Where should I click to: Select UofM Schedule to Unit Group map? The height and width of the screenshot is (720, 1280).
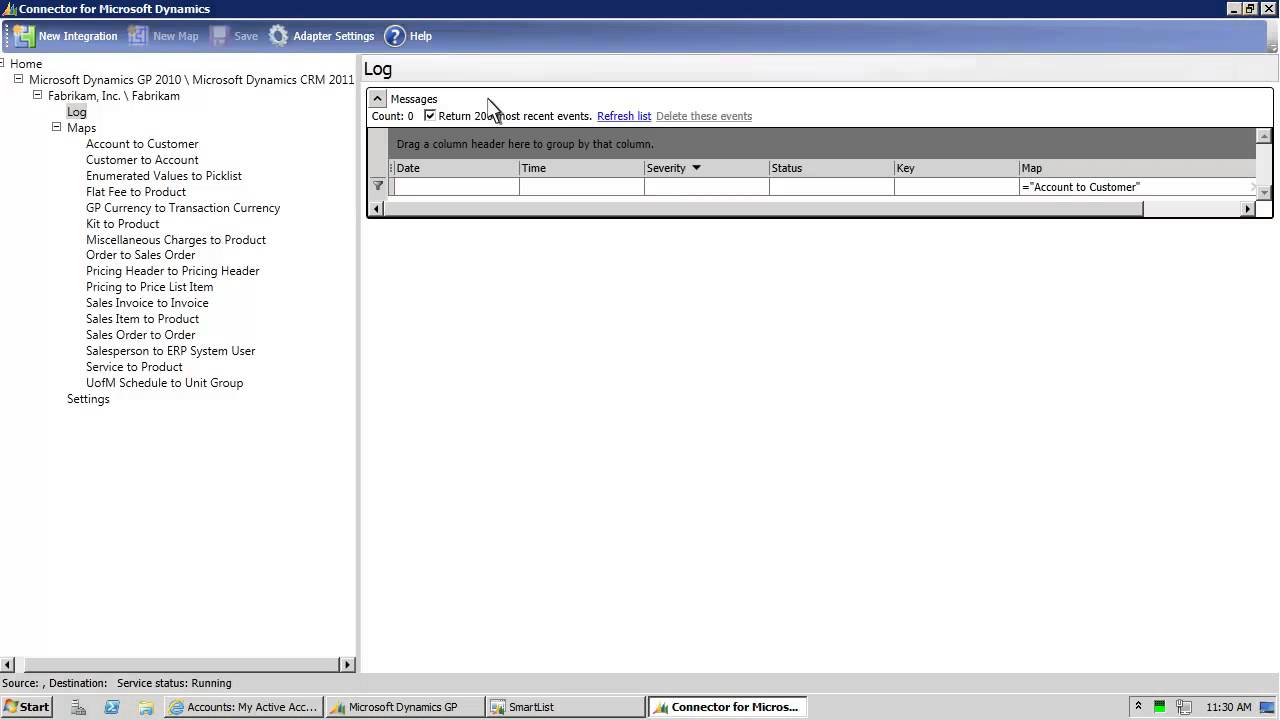pos(165,383)
